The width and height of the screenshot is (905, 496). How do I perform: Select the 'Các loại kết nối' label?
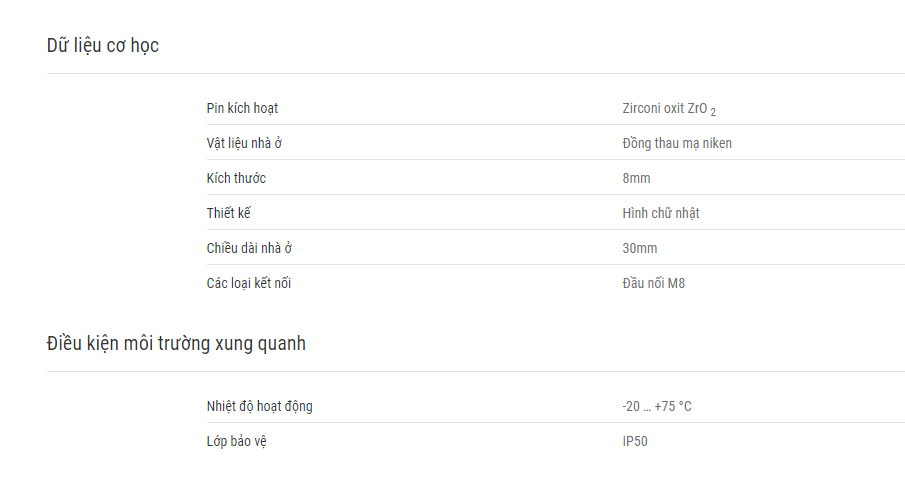coord(249,283)
